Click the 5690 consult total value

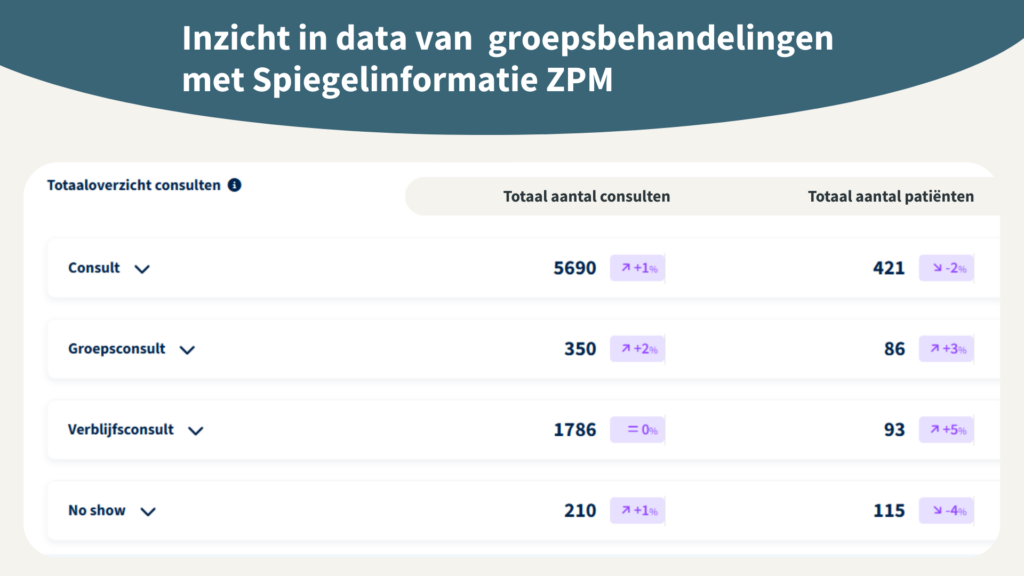tap(575, 268)
